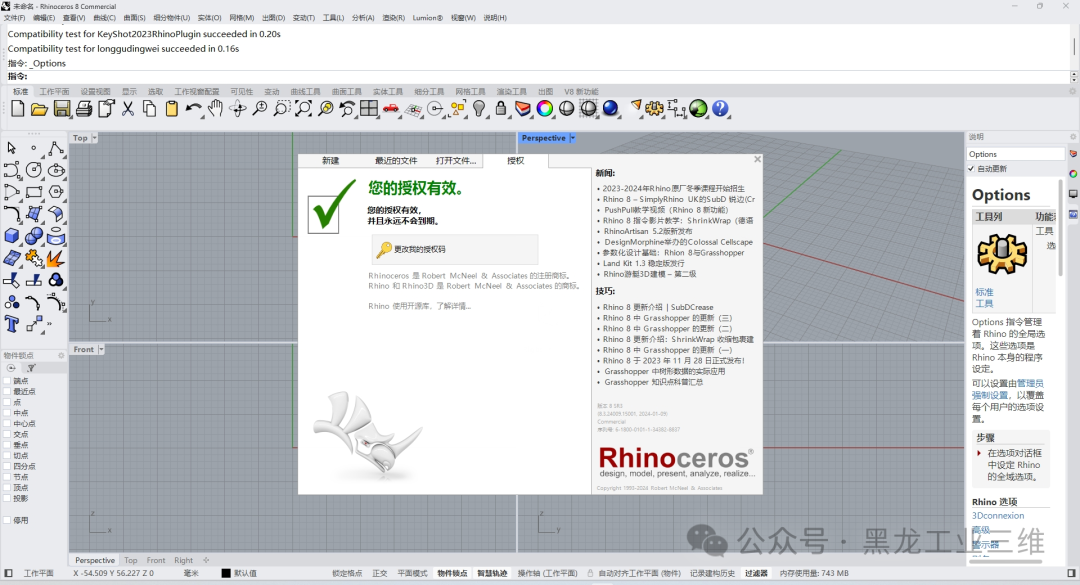Click the light bulb visibility icon
This screenshot has width=1080, height=585.
pyautogui.click(x=479, y=109)
